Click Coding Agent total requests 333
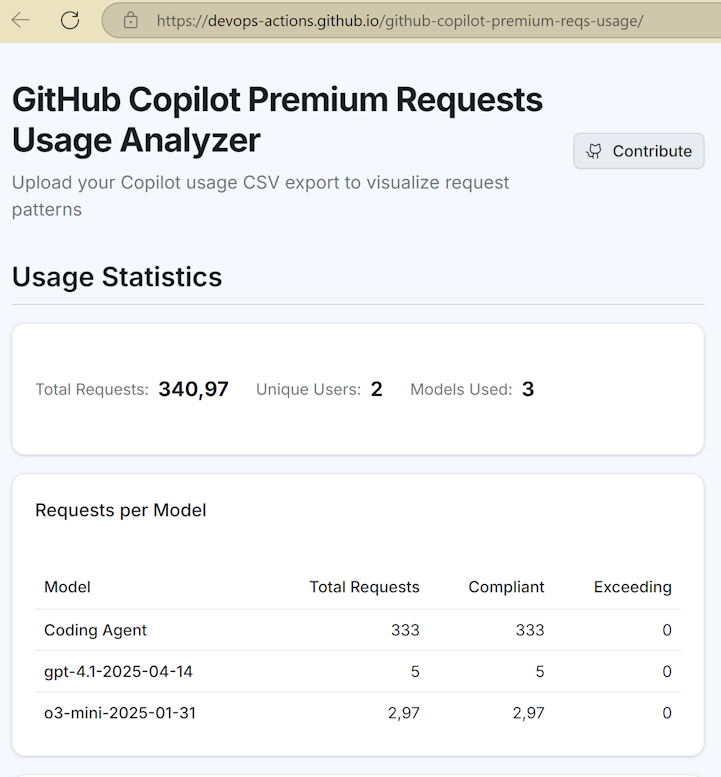 405,630
